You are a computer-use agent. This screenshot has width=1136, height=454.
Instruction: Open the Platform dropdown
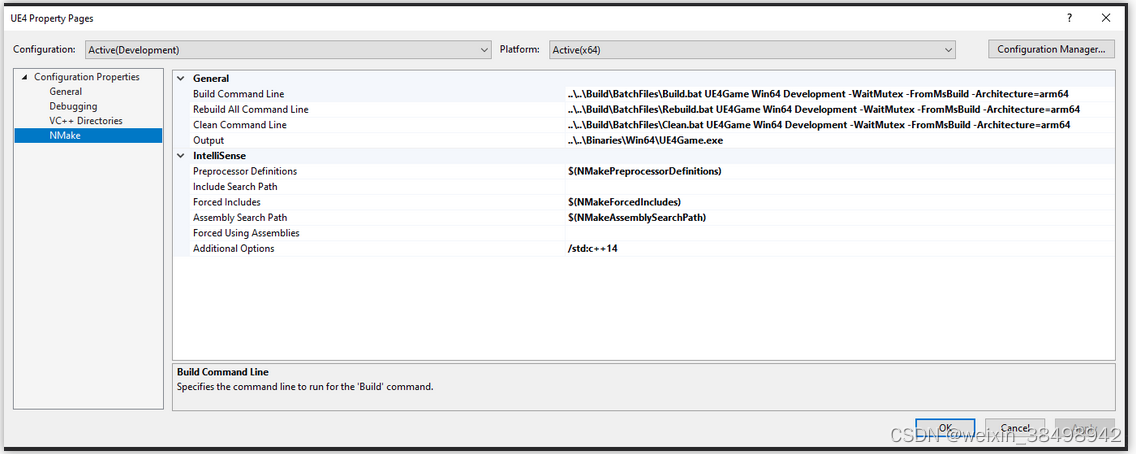click(x=752, y=50)
